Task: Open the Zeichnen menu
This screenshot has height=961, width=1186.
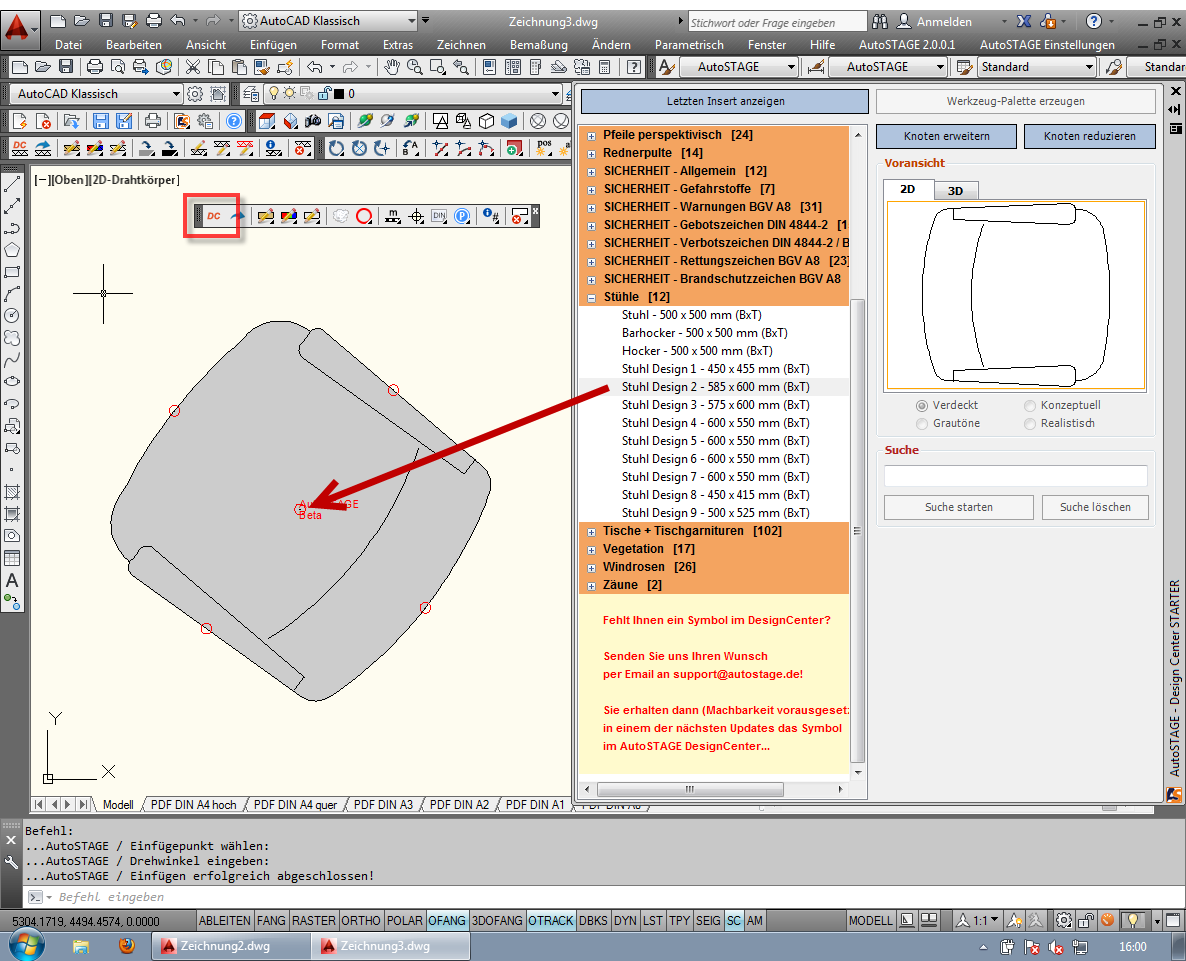Action: (x=461, y=45)
